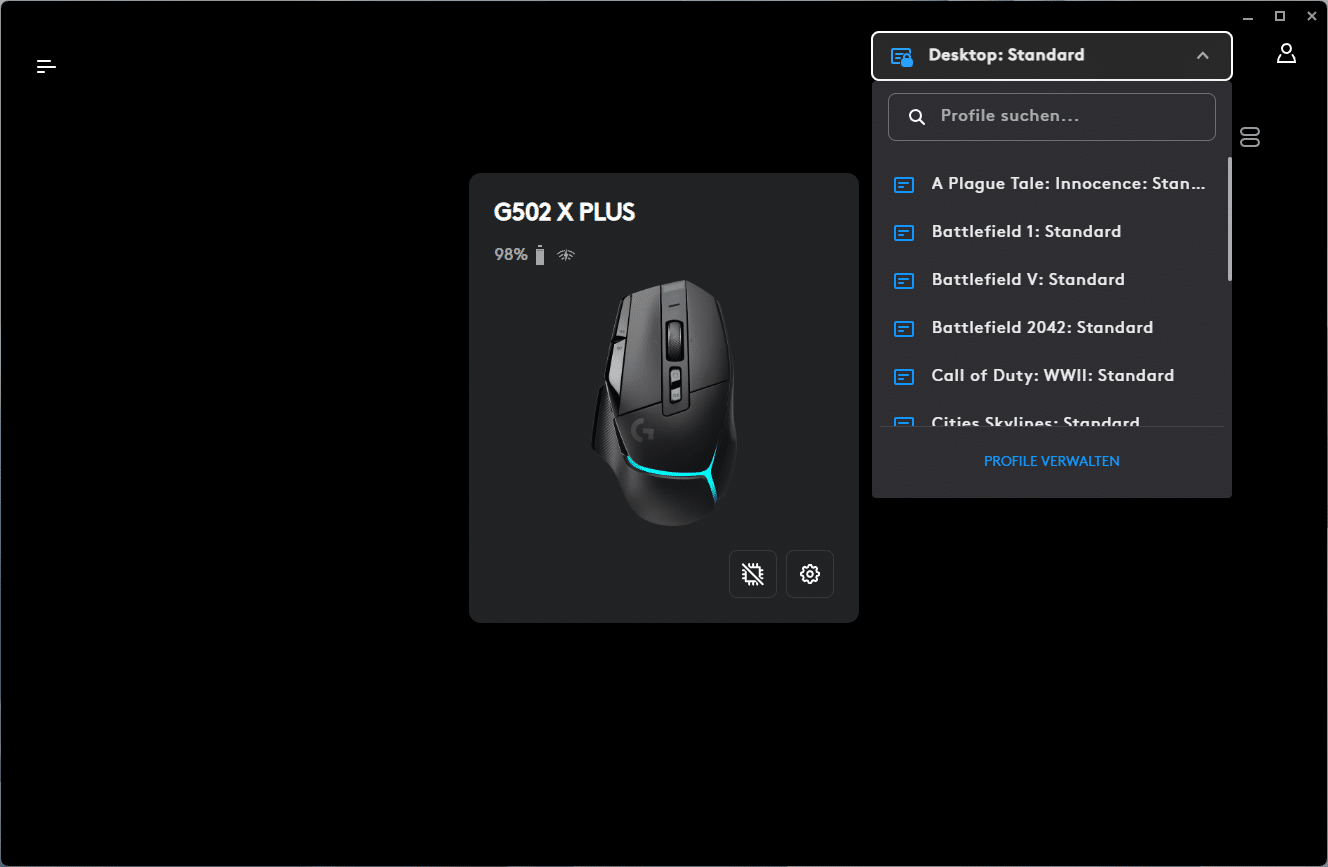Switch to Battlefield 2042: Standard profile
Viewport: 1328px width, 867px height.
tap(1049, 328)
